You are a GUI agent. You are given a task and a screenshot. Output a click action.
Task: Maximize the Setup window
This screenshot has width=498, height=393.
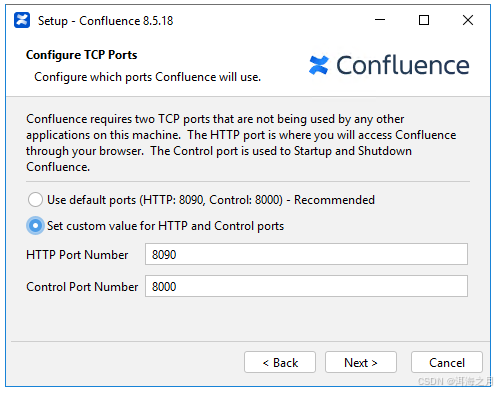(424, 20)
